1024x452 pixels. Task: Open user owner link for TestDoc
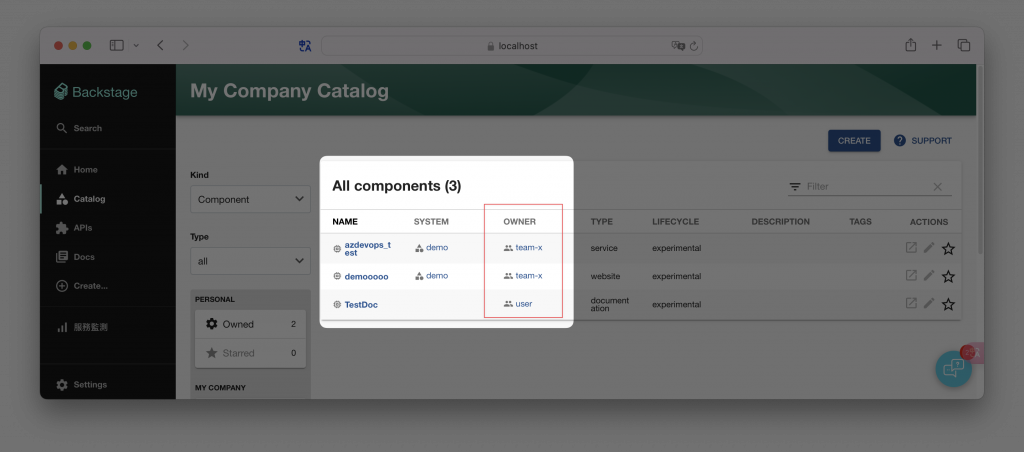524,304
